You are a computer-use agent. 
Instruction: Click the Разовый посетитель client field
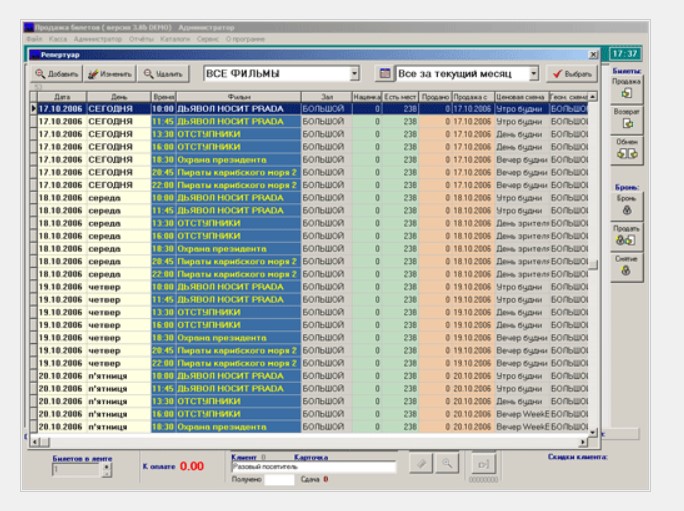pyautogui.click(x=313, y=467)
